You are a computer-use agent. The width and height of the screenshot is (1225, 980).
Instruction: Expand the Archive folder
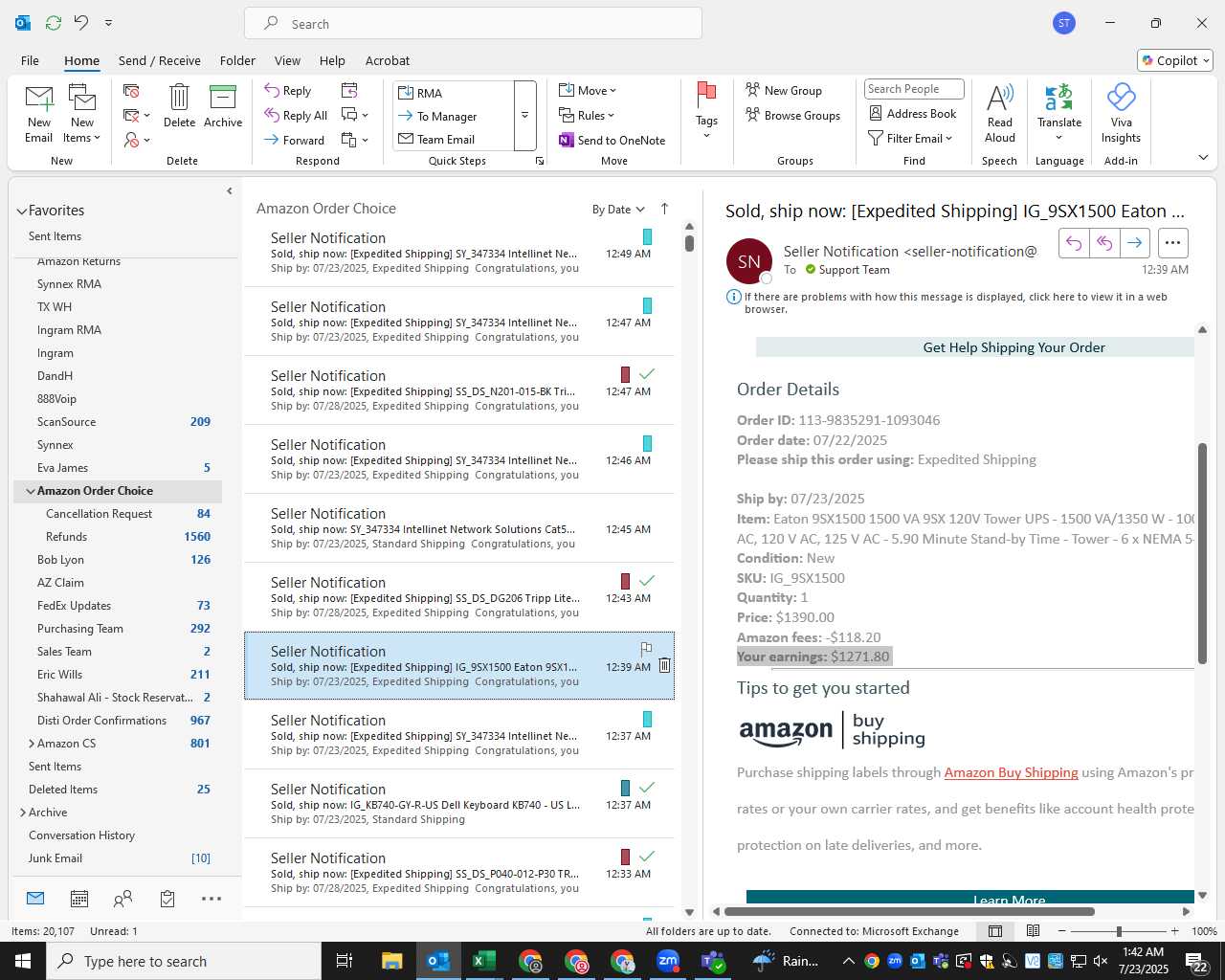click(23, 813)
